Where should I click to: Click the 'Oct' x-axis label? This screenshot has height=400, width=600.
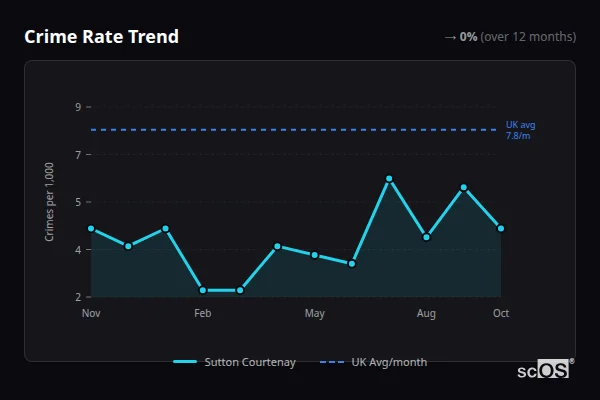pos(501,313)
